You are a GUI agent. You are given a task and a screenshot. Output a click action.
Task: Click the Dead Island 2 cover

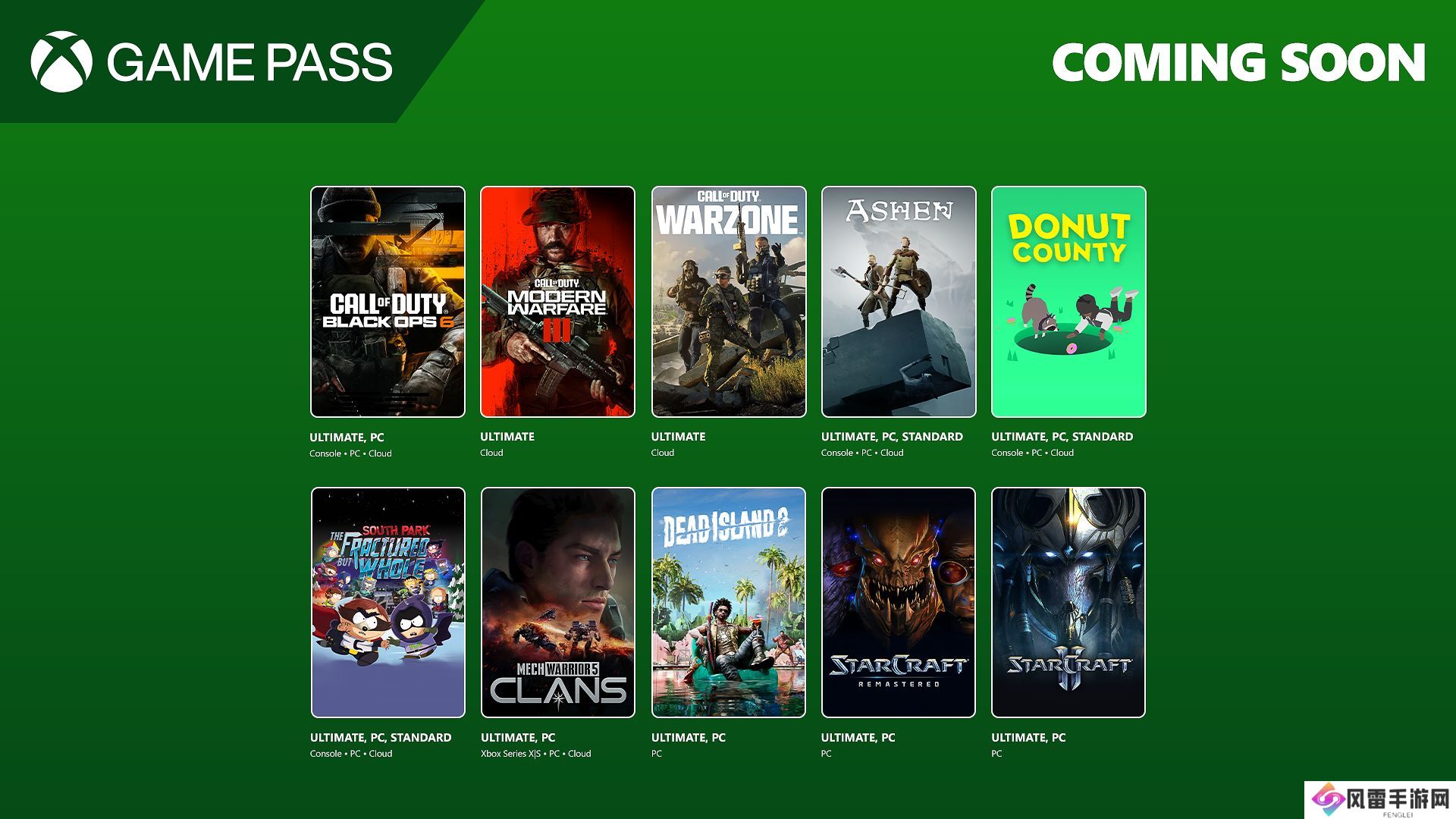[x=729, y=602]
